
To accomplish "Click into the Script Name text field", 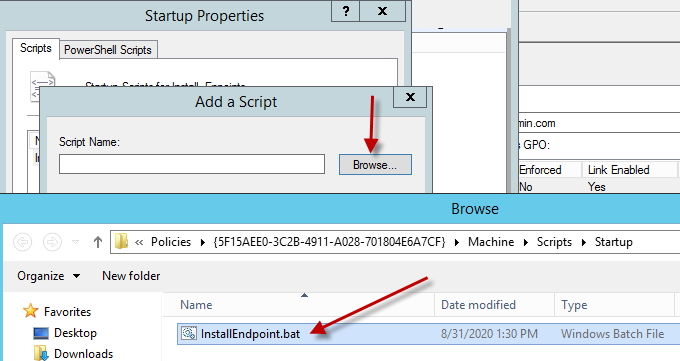I will 192,164.
